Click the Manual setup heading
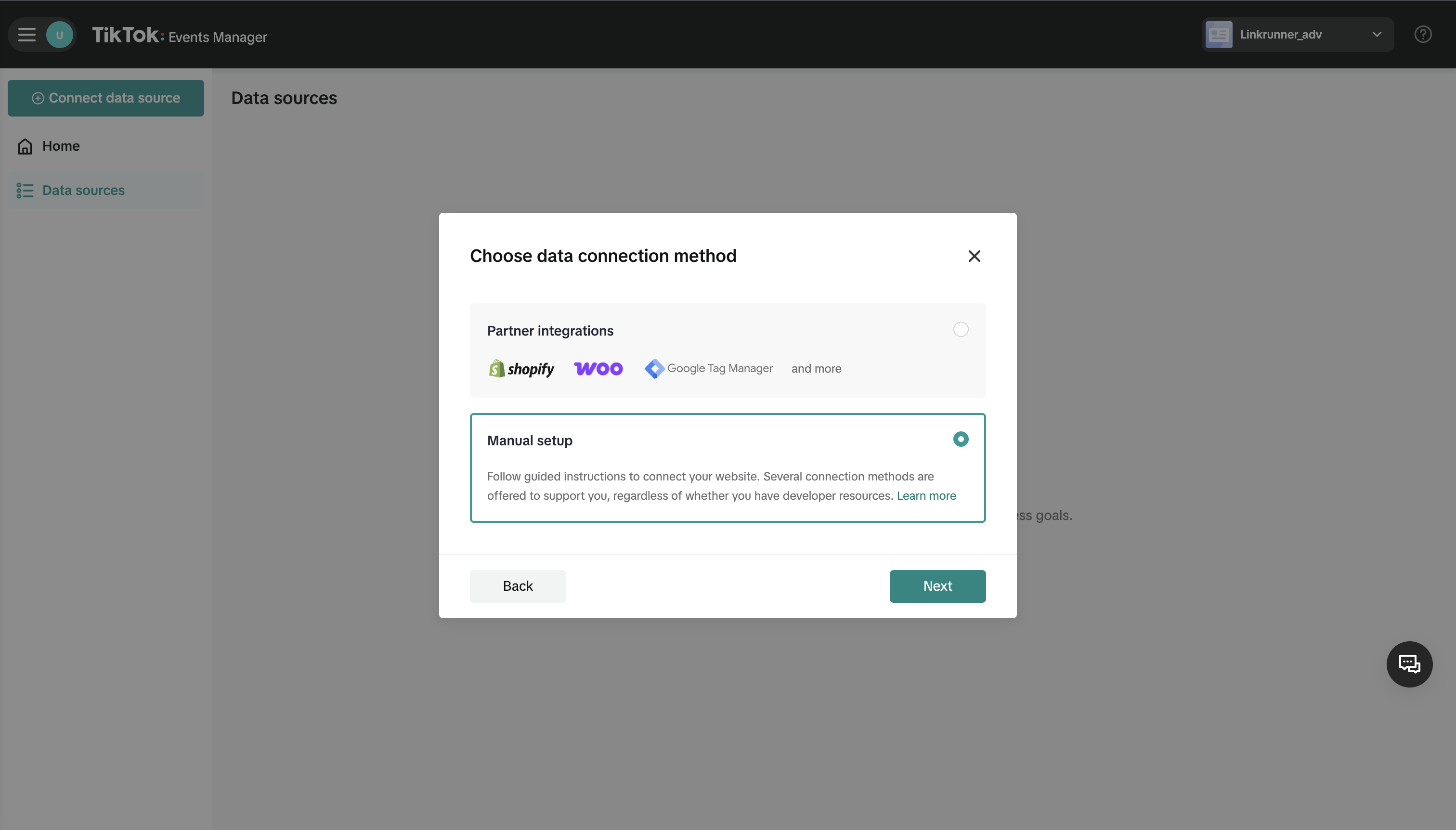This screenshot has width=1456, height=830. (530, 441)
